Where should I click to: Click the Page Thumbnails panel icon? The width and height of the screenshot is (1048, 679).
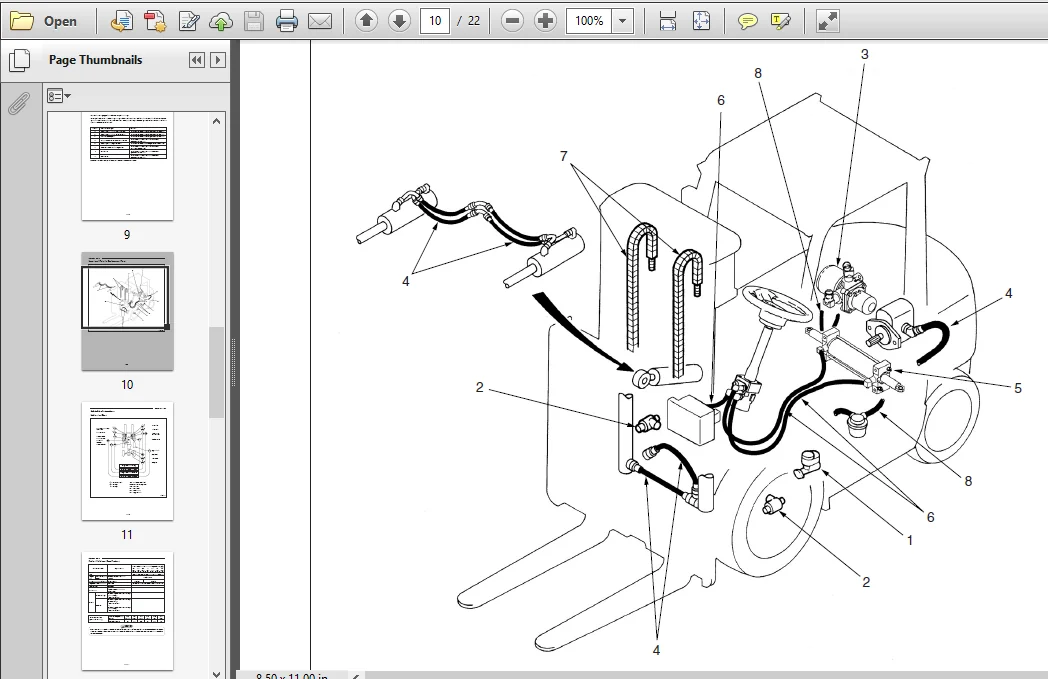[19, 60]
